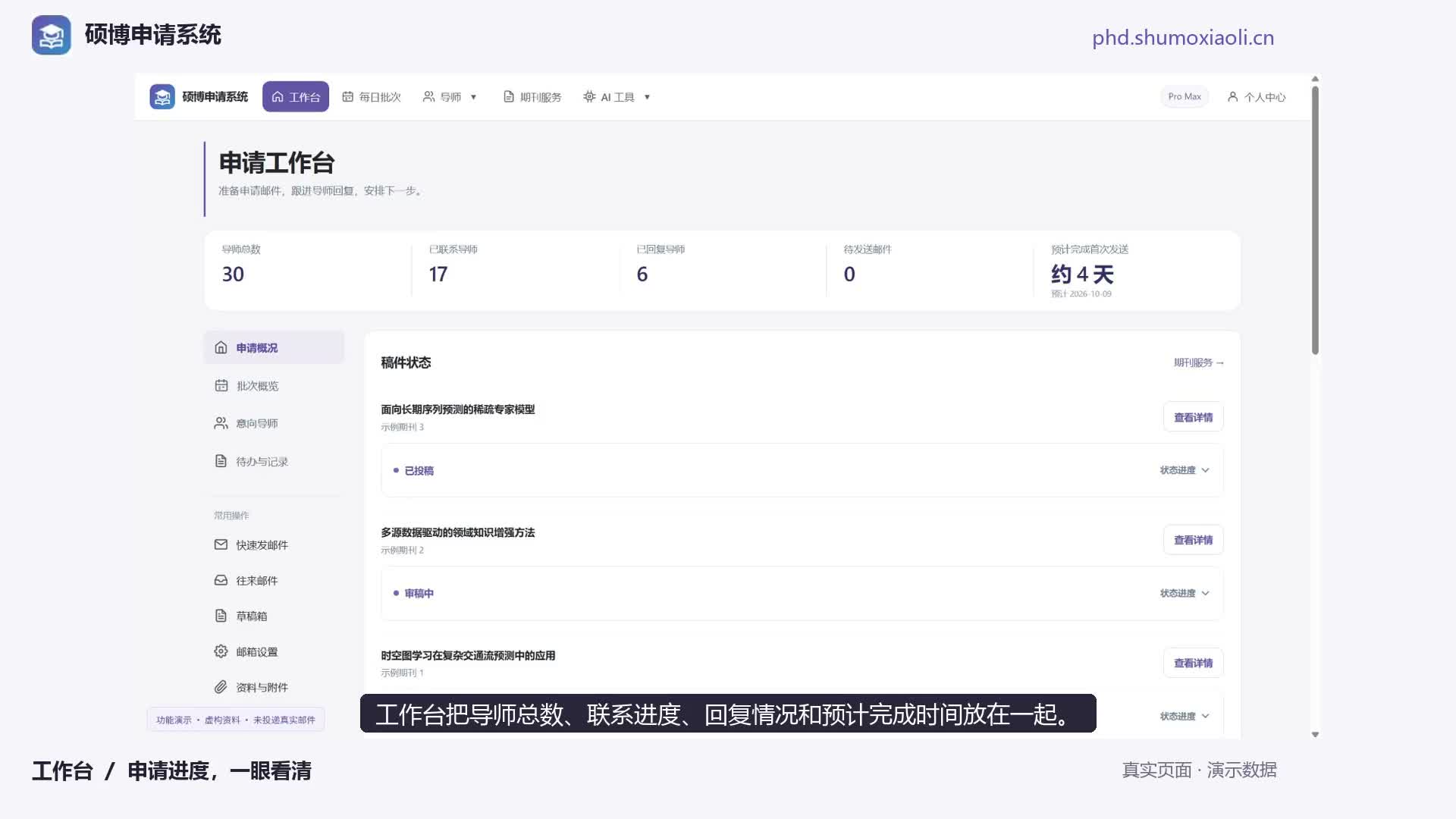View details of 多源数据驱动的领域知识增强方法

coord(1193,540)
